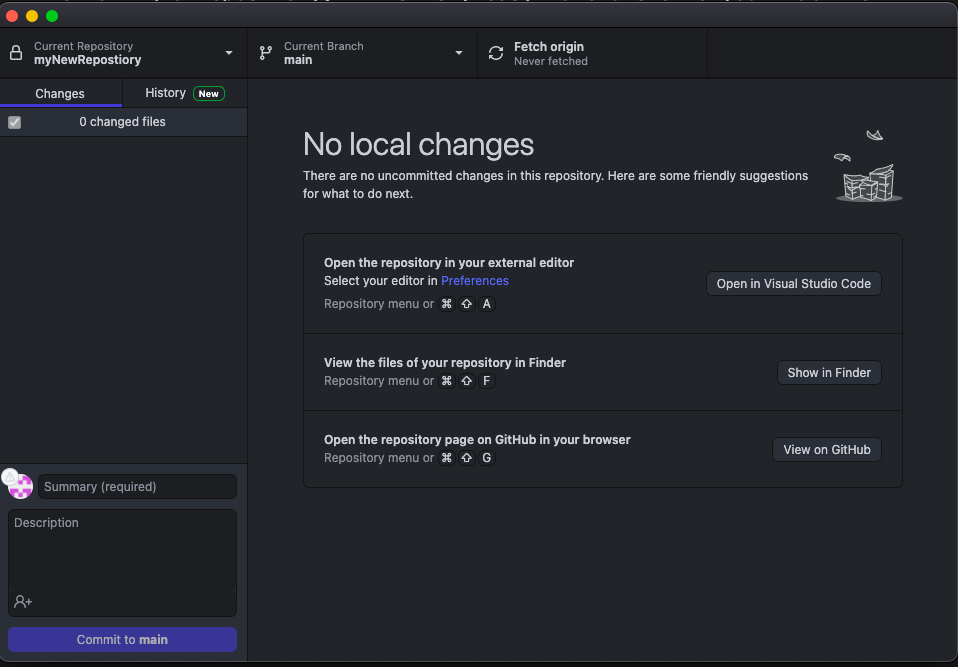This screenshot has height=667, width=958.
Task: Click the Never fetched status text
Action: [x=550, y=61]
